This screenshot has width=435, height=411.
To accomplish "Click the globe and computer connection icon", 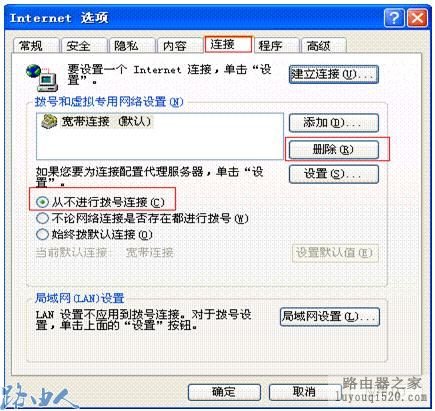I will (x=42, y=78).
